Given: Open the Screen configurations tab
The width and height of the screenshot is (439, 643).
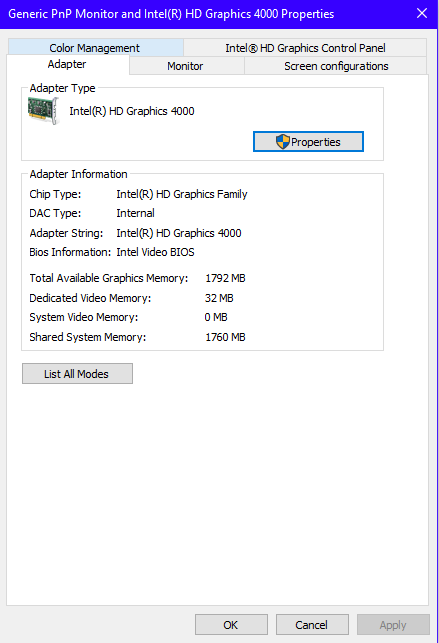Looking at the screenshot, I should pyautogui.click(x=336, y=66).
